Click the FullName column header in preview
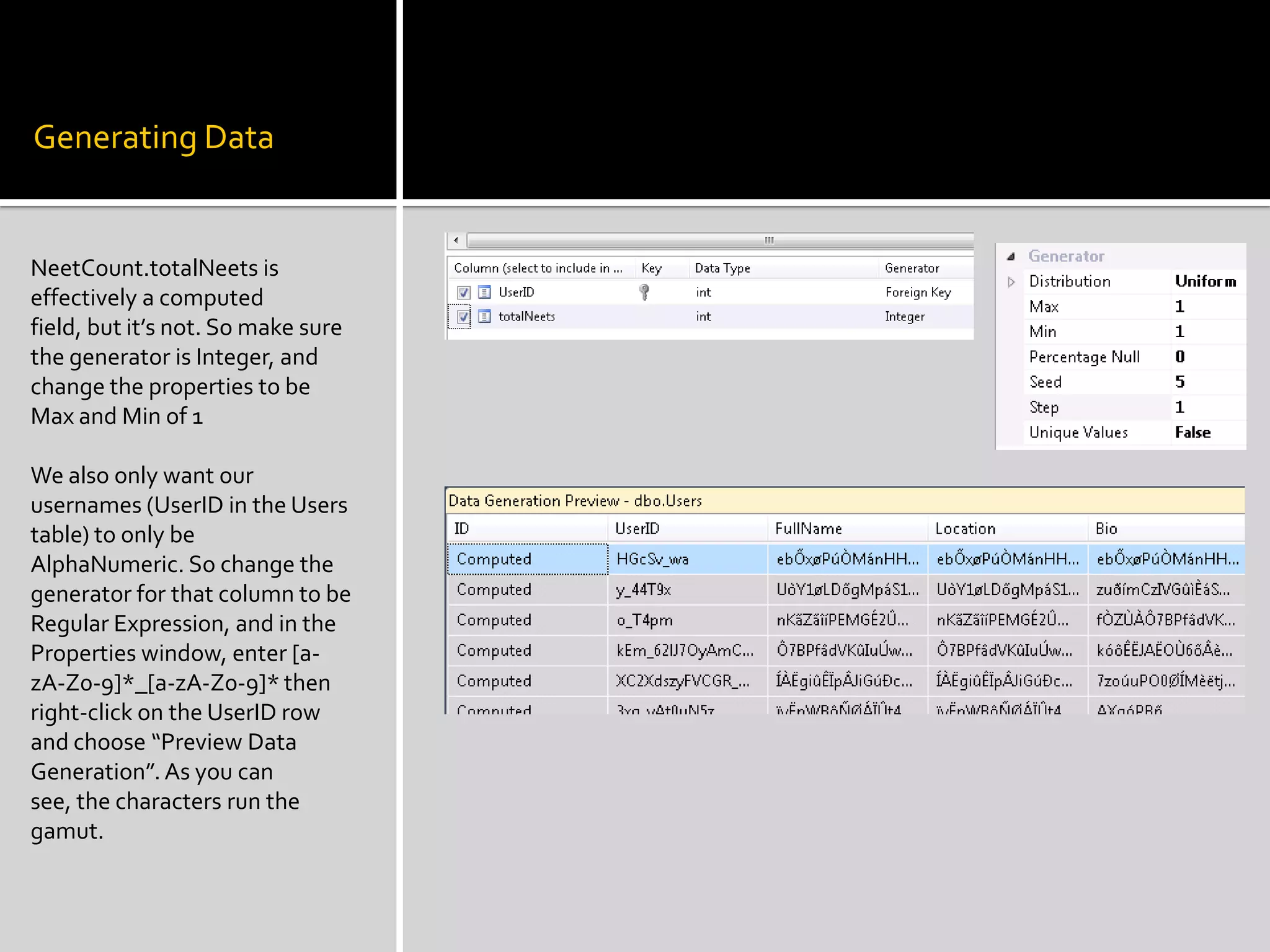The width and height of the screenshot is (1270, 952). coord(809,529)
